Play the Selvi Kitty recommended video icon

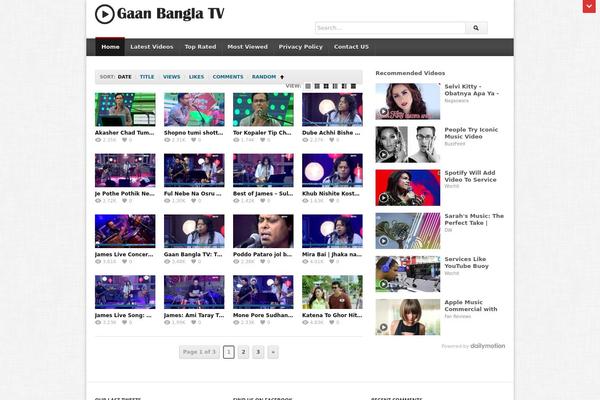pyautogui.click(x=383, y=111)
